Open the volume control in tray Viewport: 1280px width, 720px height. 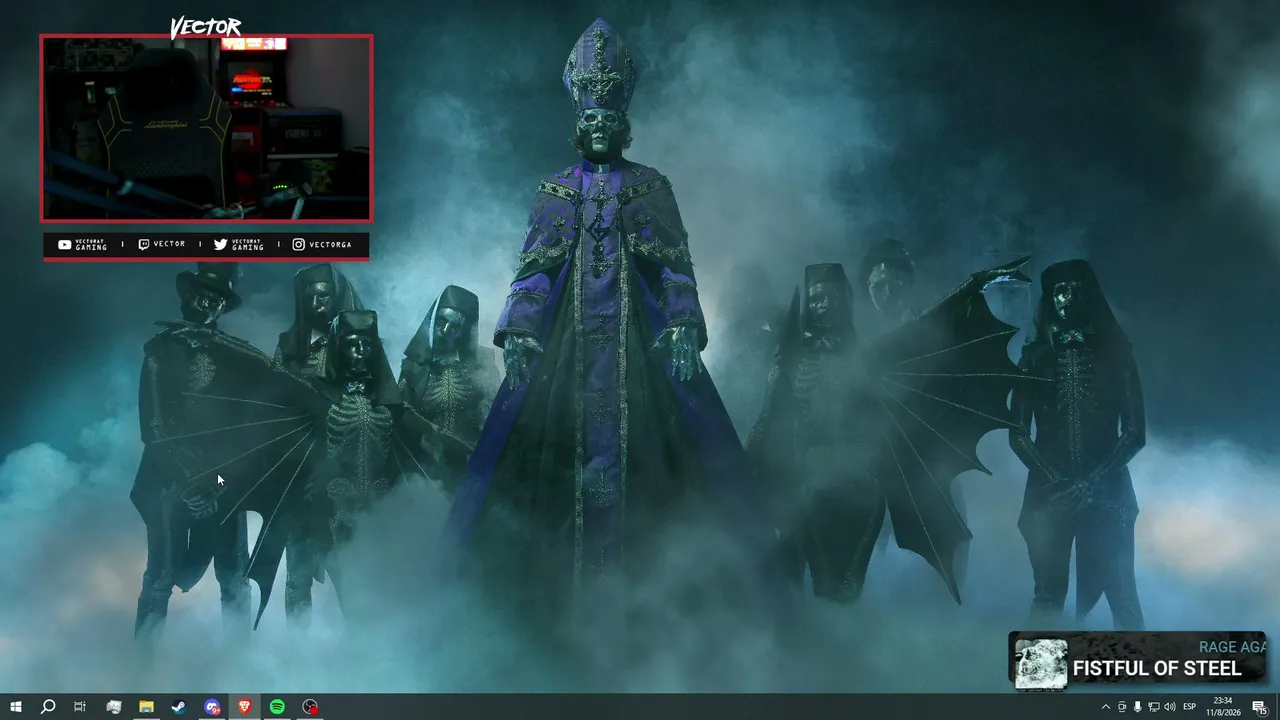[x=1170, y=707]
